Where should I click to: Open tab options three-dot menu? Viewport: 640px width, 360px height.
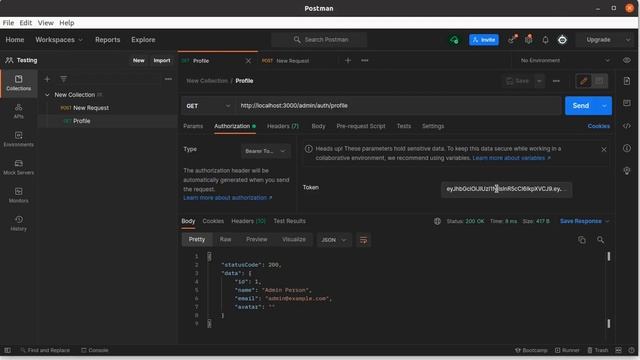pyautogui.click(x=364, y=60)
